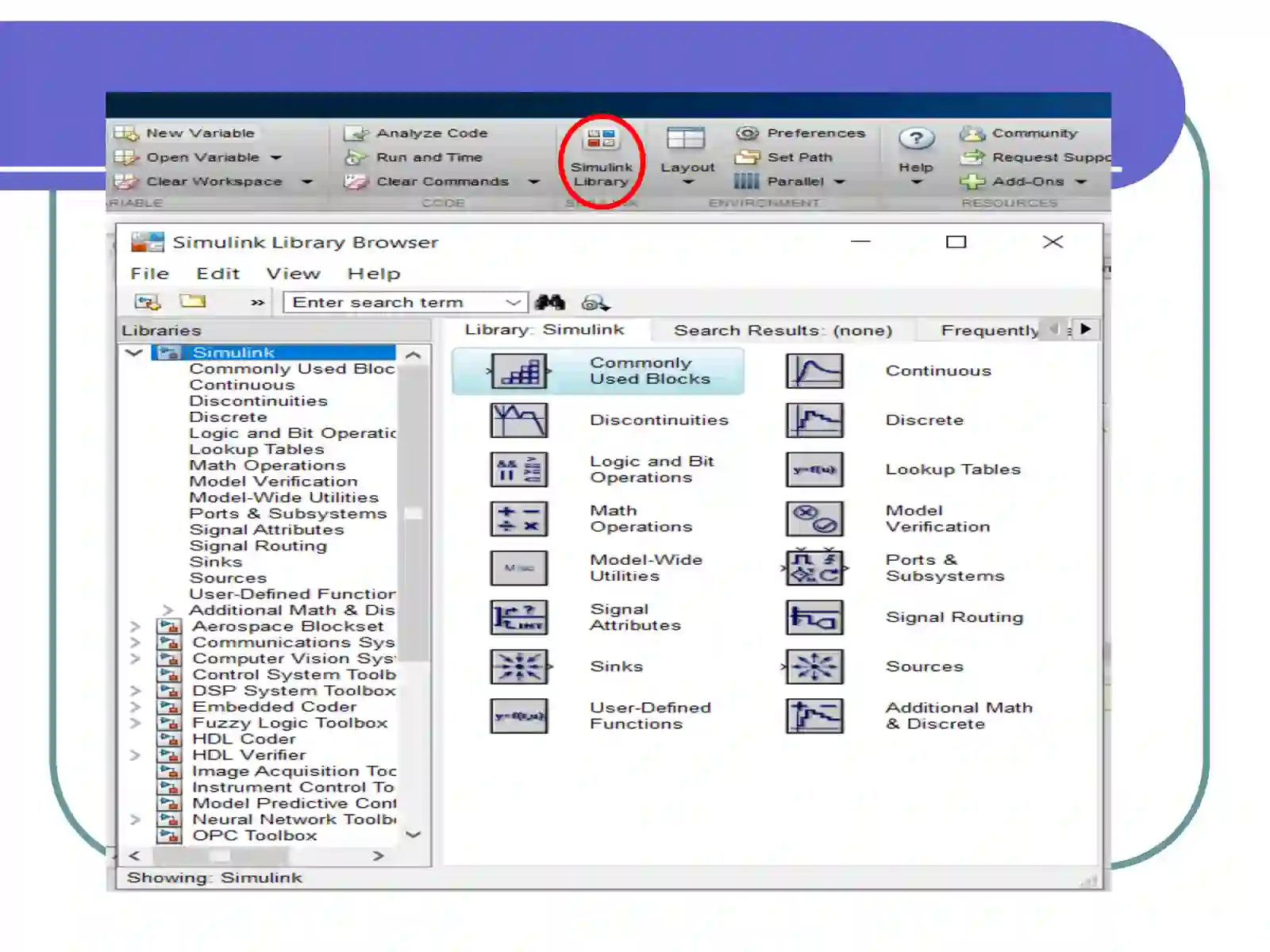1270x952 pixels.
Task: Collapse the Simulink tree node
Action: click(x=134, y=352)
